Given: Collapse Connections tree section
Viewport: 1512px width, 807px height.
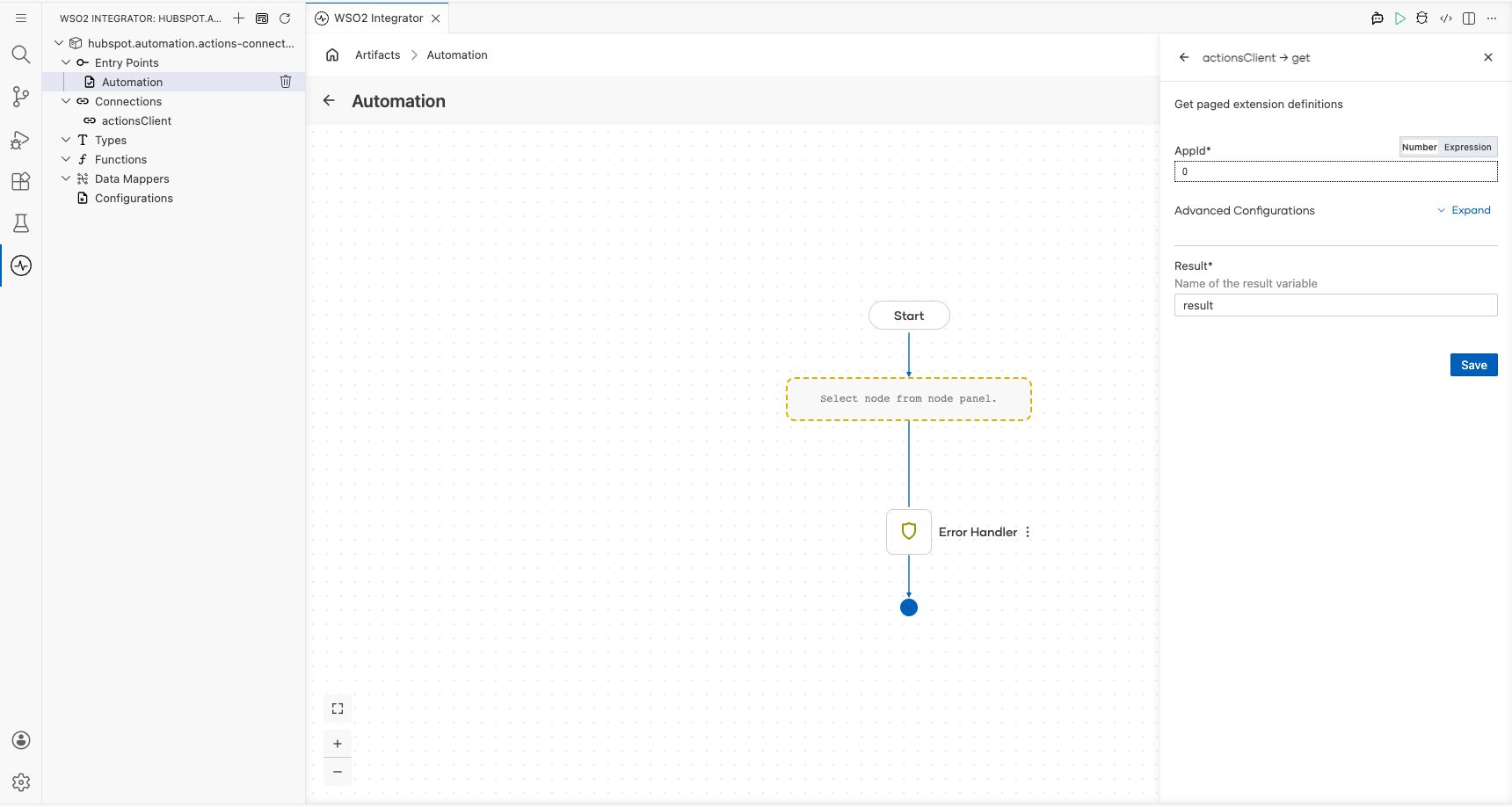Looking at the screenshot, I should (x=66, y=101).
